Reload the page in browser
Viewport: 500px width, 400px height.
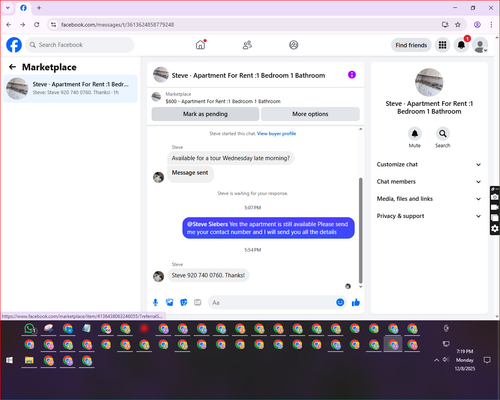click(x=37, y=24)
